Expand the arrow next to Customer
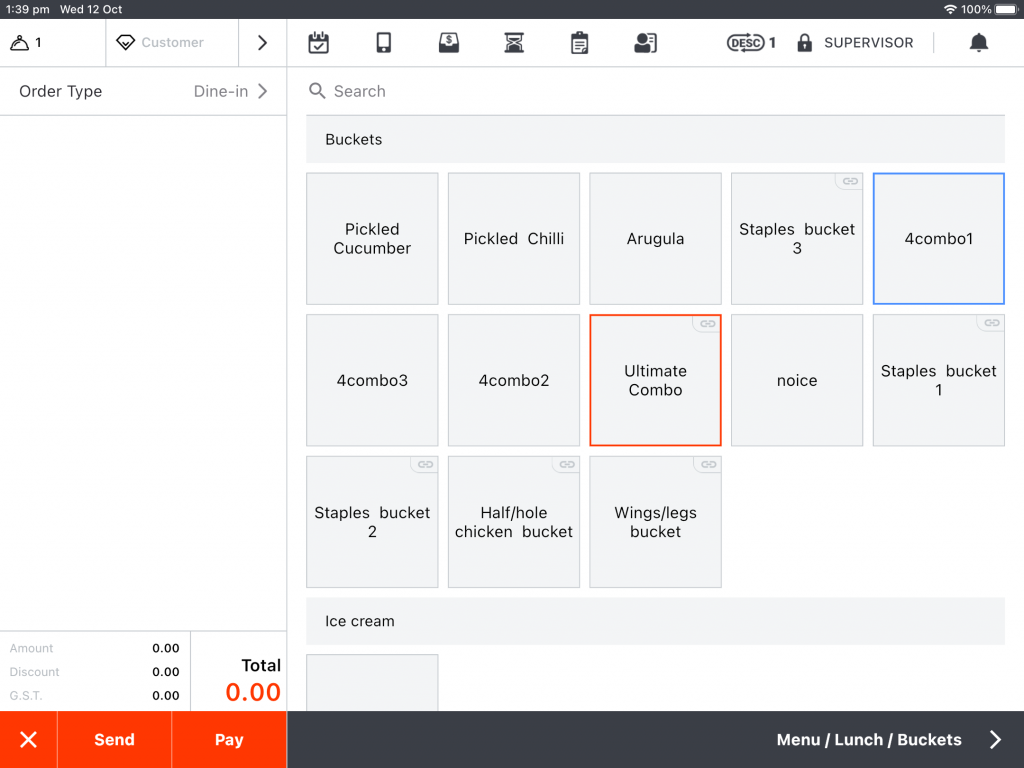The width and height of the screenshot is (1024, 768). tap(262, 43)
